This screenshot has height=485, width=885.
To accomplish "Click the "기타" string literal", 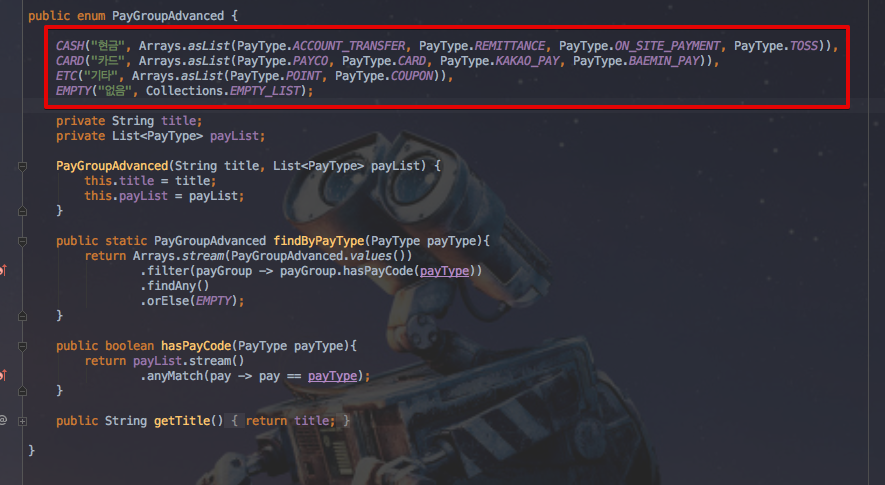I will (101, 76).
